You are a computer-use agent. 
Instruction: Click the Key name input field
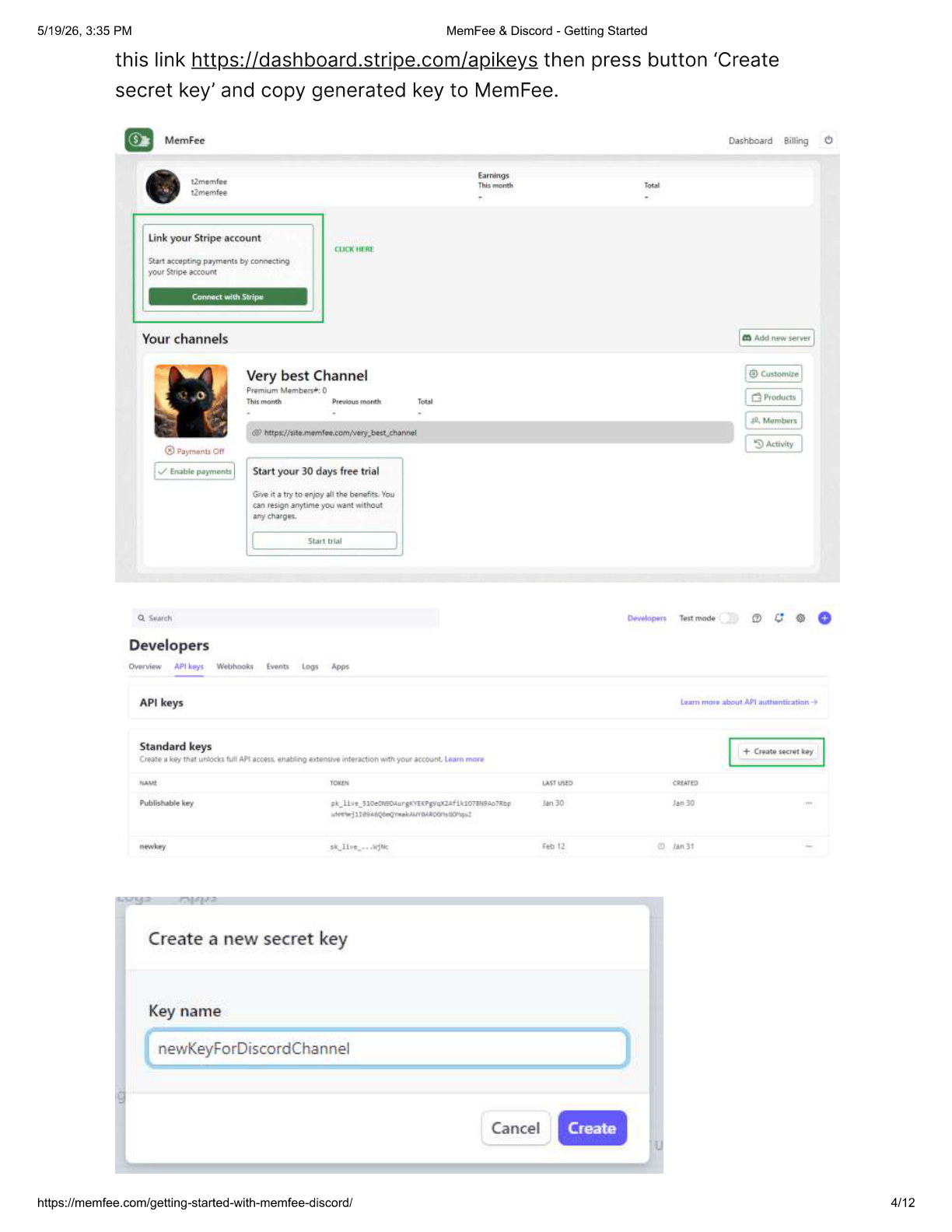pos(387,1048)
